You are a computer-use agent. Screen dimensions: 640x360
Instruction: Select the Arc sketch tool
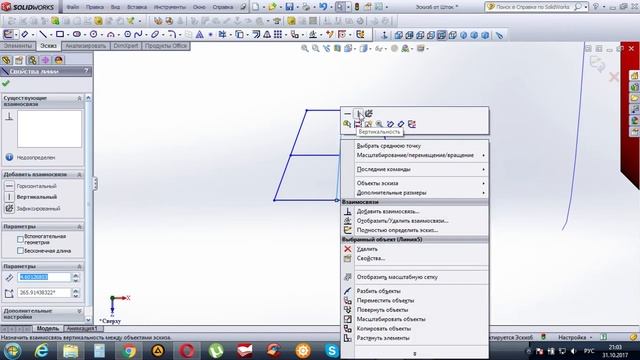tap(110, 35)
